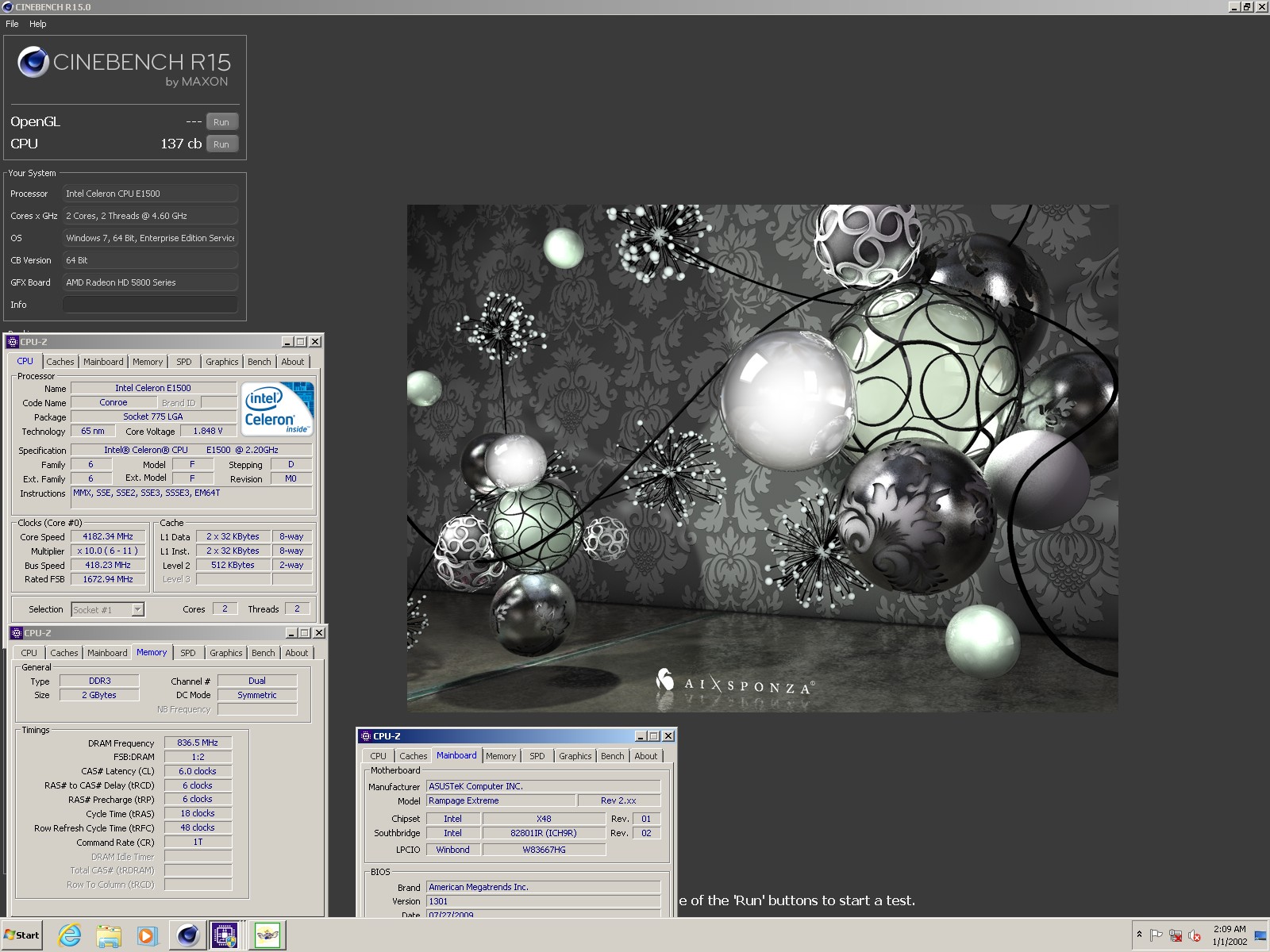The height and width of the screenshot is (952, 1270).
Task: Click BIOS Version value 1301
Action: point(544,901)
